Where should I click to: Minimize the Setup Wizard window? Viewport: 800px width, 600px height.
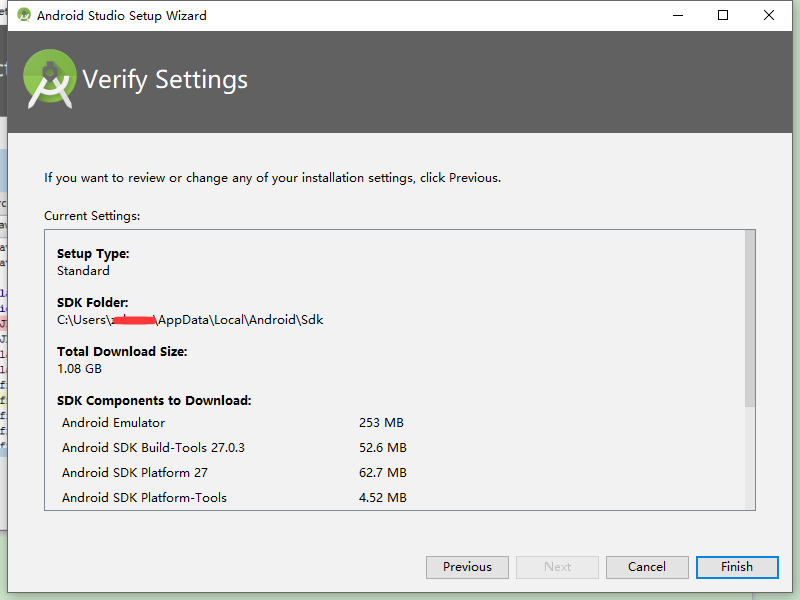pos(678,15)
